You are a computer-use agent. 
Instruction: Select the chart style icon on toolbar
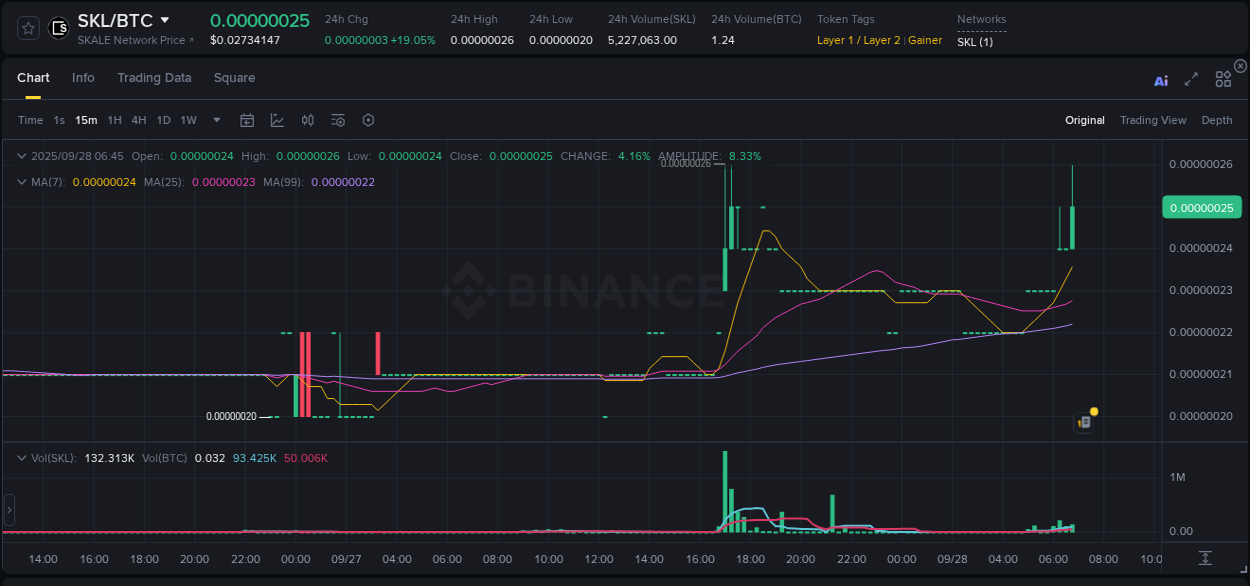coord(277,119)
